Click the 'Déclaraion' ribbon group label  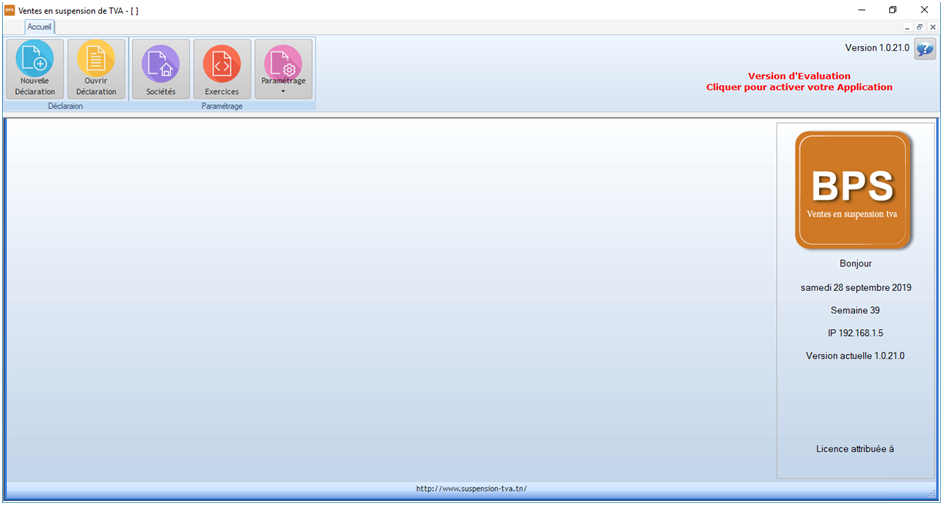[66, 106]
